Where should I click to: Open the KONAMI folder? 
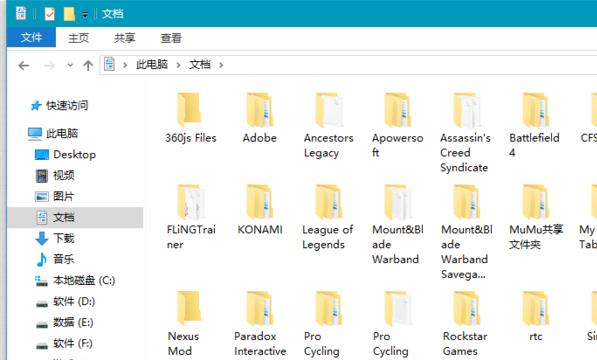coord(260,210)
